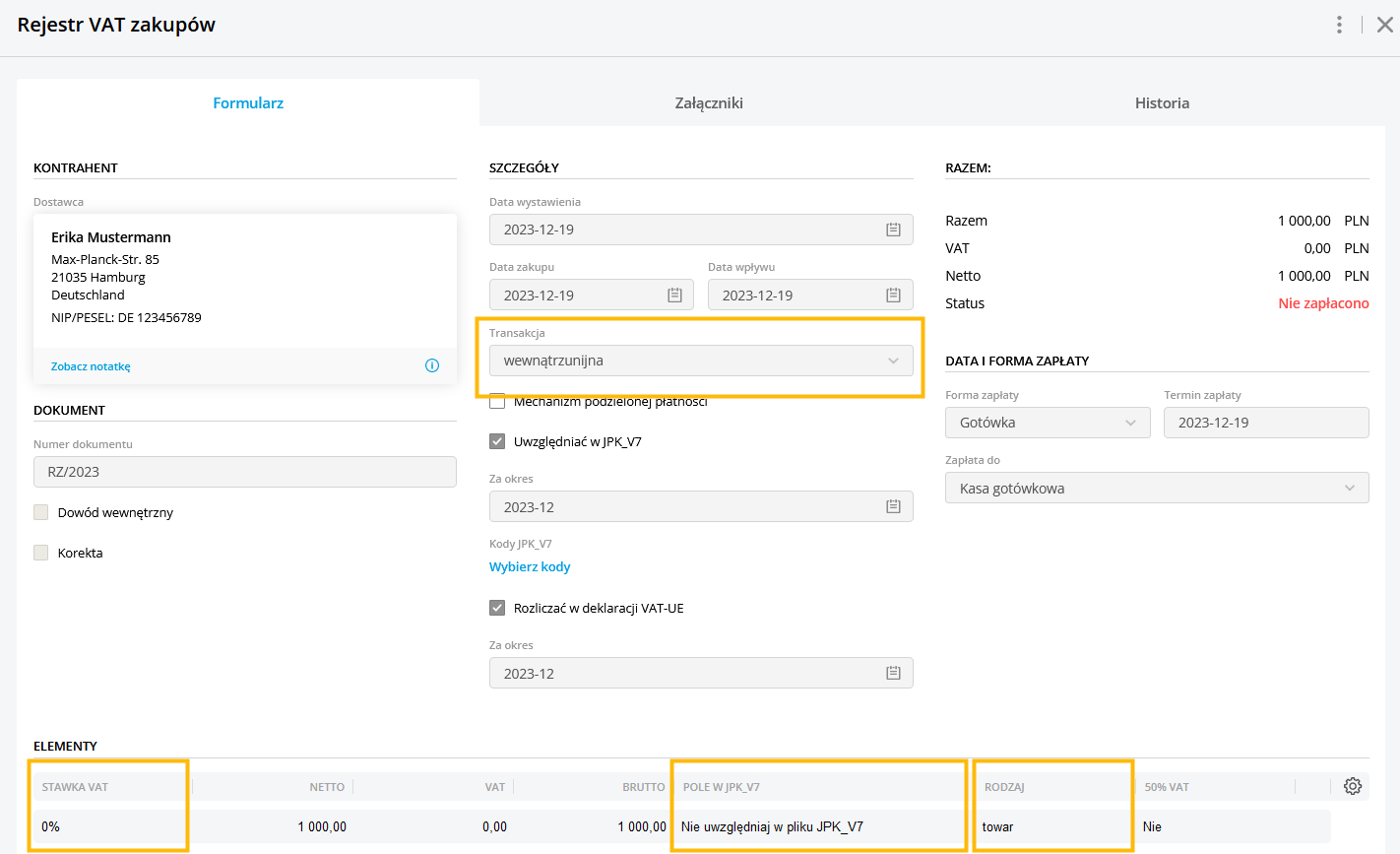Click Zobacz notatkę link
The height and width of the screenshot is (854, 1400).
pyautogui.click(x=91, y=366)
